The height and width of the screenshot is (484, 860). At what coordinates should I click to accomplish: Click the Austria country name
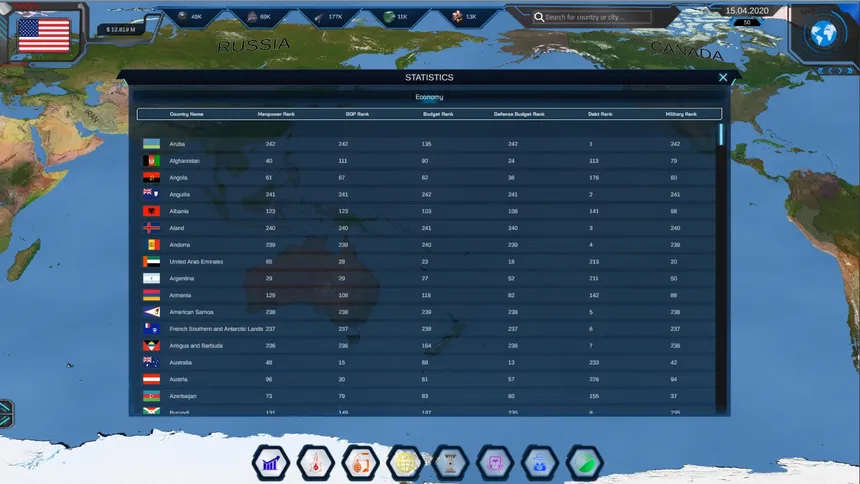point(178,379)
